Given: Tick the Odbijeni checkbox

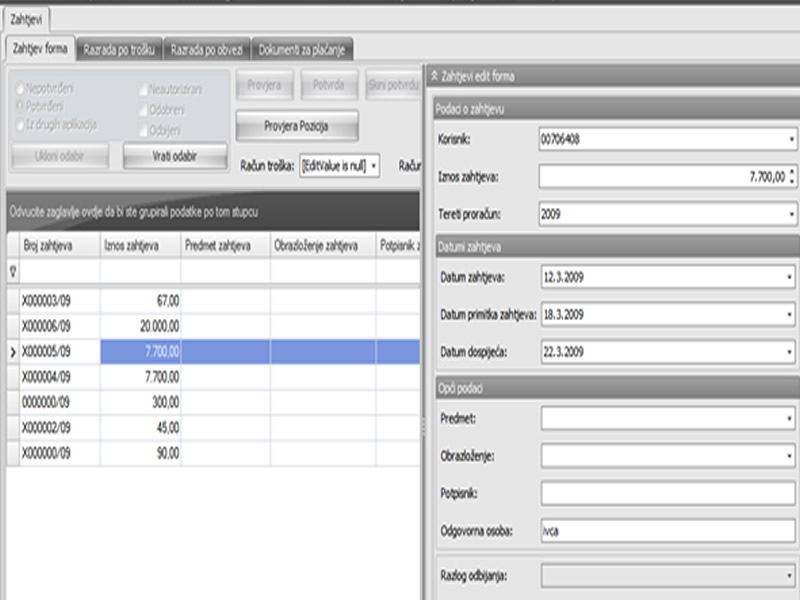Looking at the screenshot, I should tap(143, 130).
